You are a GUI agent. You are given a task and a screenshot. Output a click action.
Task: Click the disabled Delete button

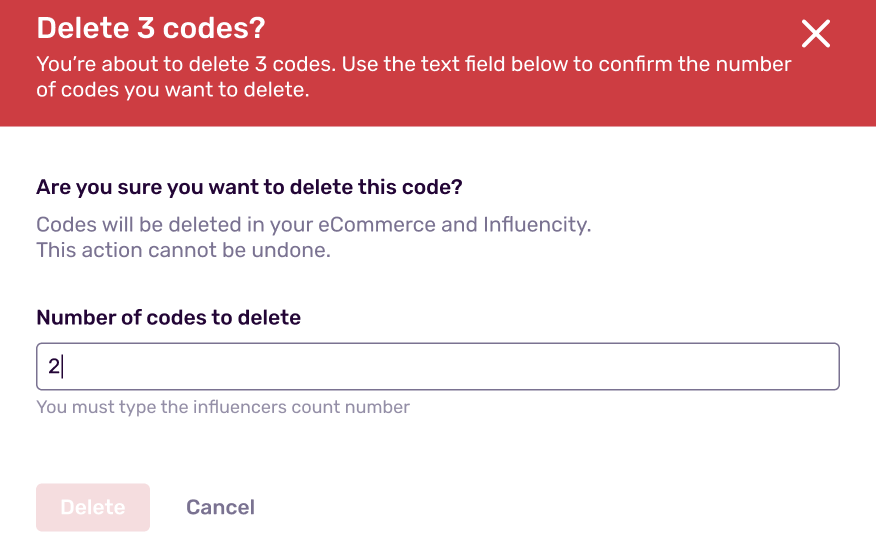tap(93, 507)
